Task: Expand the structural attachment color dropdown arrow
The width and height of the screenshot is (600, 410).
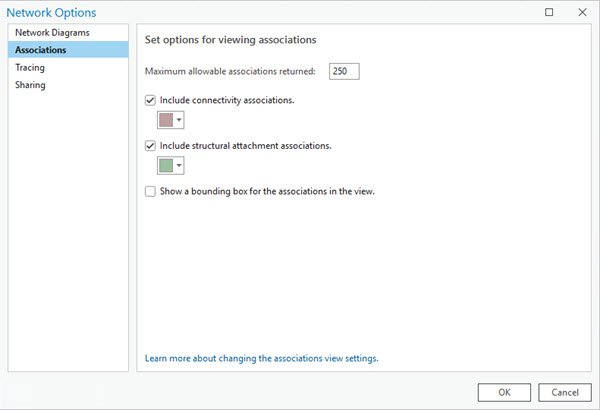Action: (179, 165)
